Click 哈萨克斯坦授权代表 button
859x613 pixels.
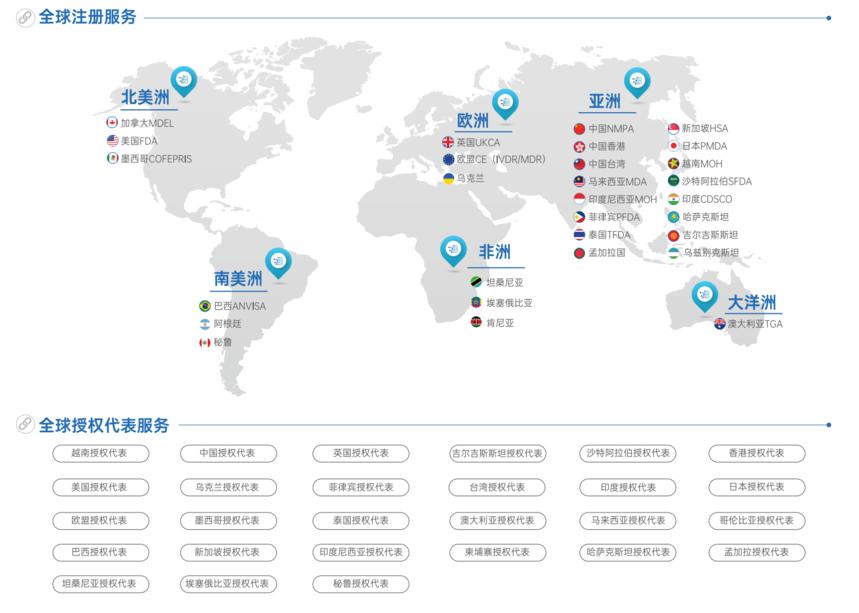[x=628, y=553]
